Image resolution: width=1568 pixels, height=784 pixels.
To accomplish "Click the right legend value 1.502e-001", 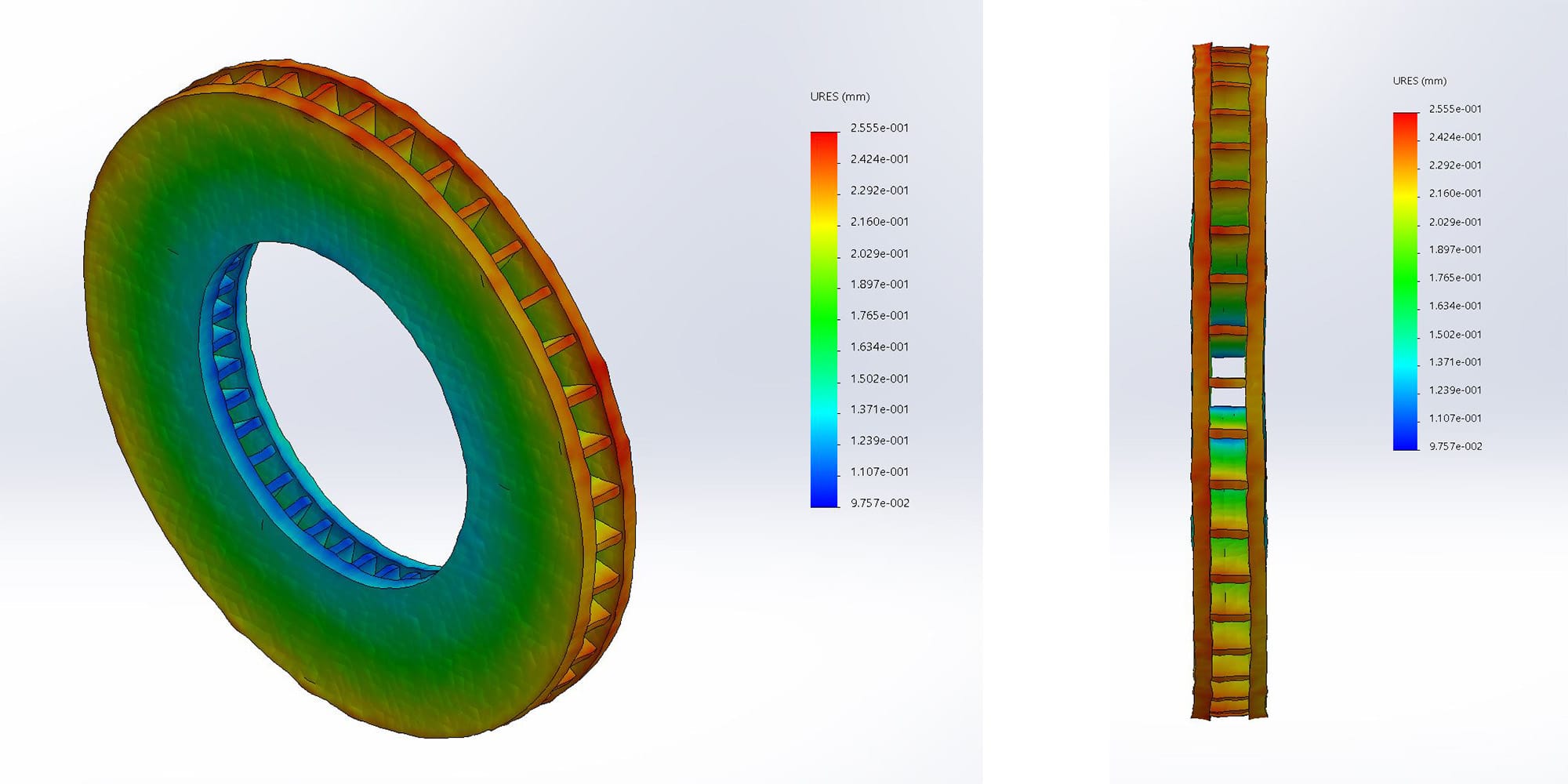I will [1455, 334].
